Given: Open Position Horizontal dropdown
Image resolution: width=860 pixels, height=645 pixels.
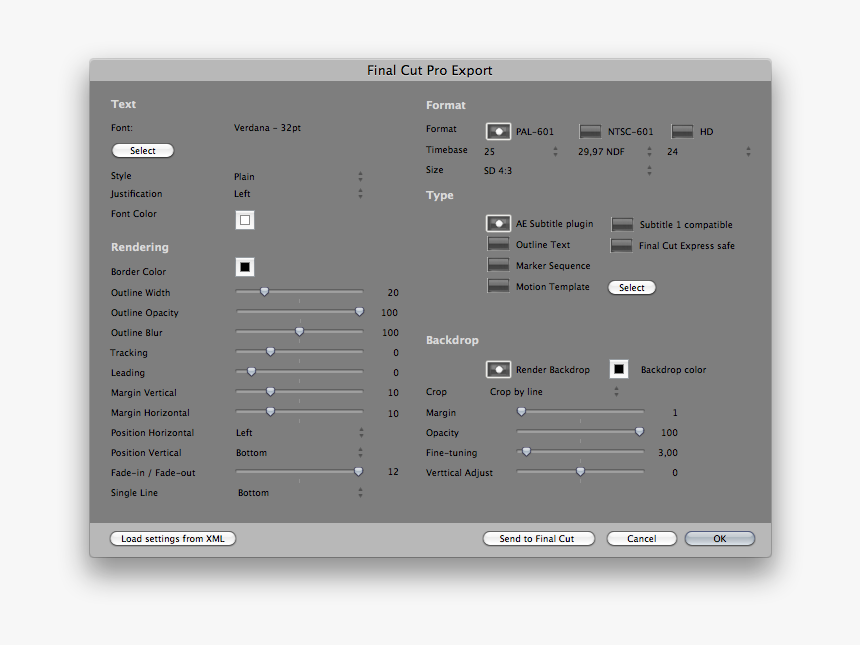Looking at the screenshot, I should [299, 433].
